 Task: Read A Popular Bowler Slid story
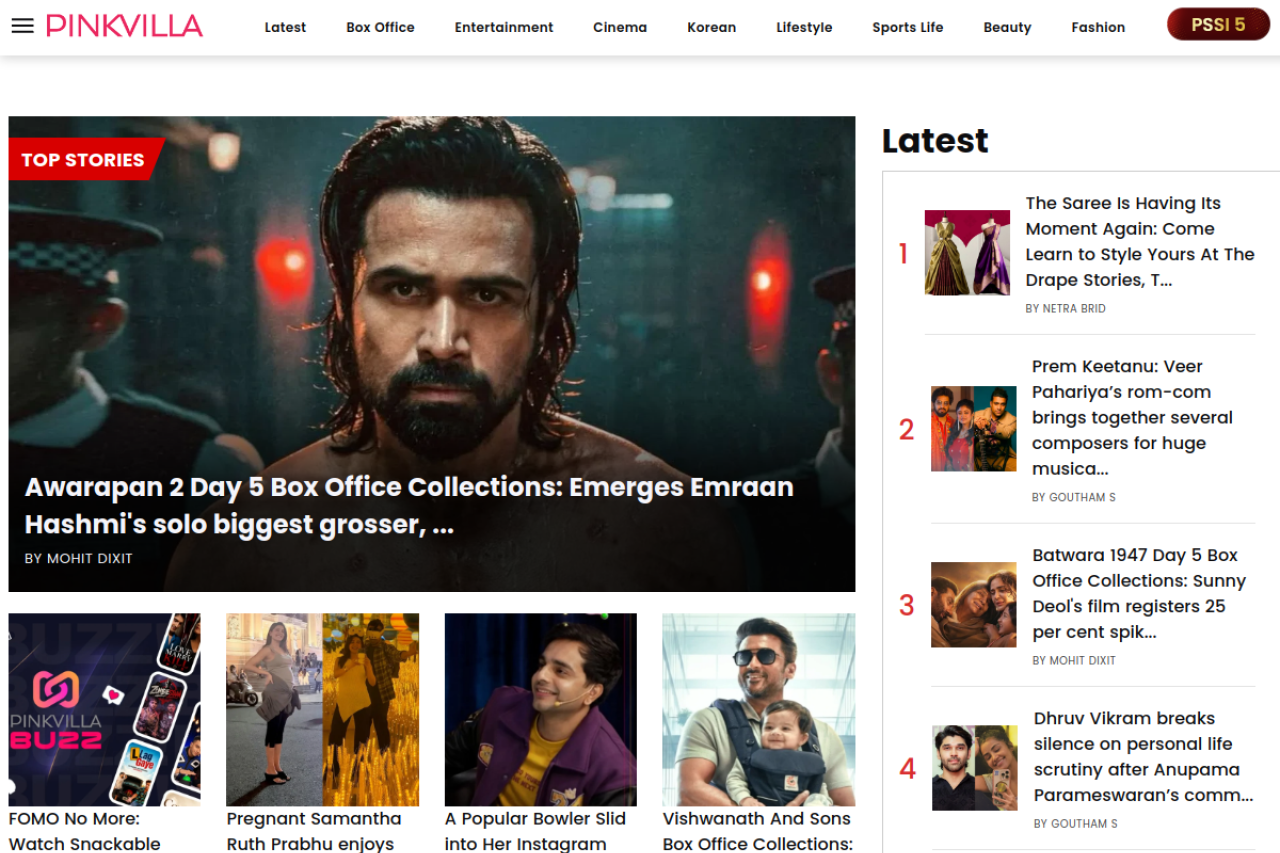[536, 831]
